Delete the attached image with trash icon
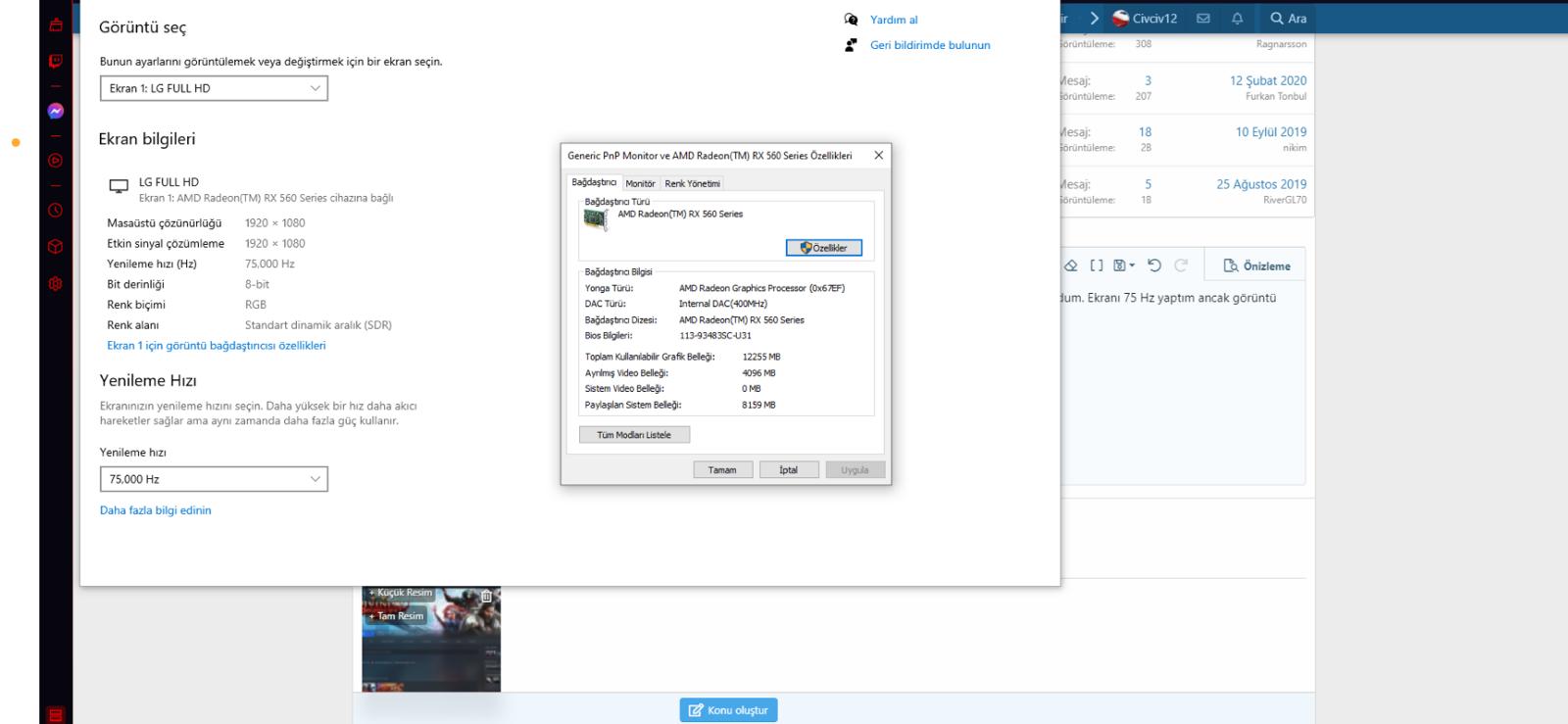1568x724 pixels. click(x=486, y=596)
